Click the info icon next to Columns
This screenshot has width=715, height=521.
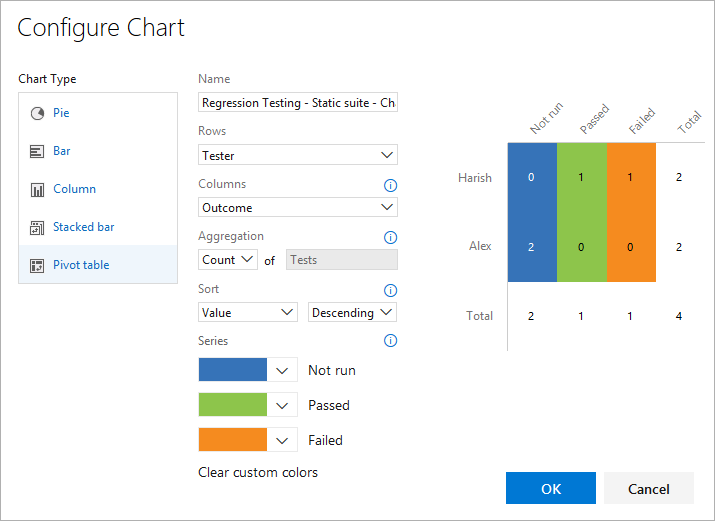(391, 185)
